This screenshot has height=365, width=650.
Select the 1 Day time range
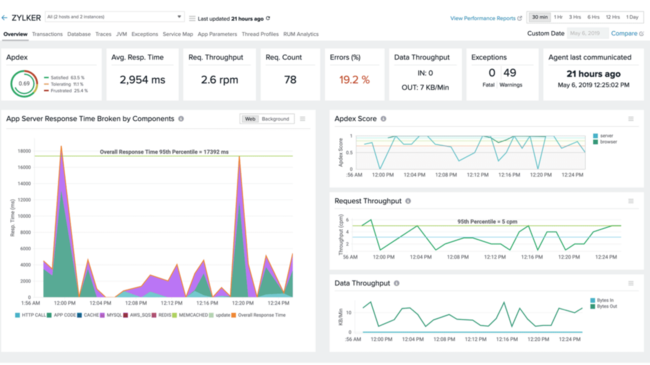pos(632,17)
